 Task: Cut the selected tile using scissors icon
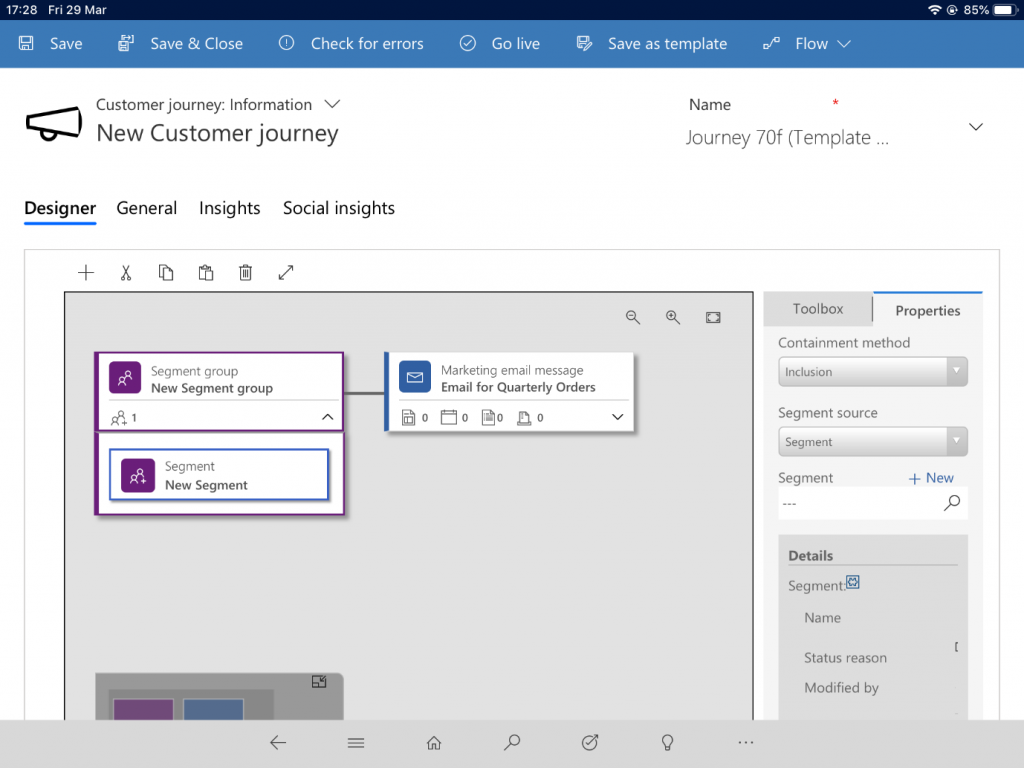click(x=126, y=272)
